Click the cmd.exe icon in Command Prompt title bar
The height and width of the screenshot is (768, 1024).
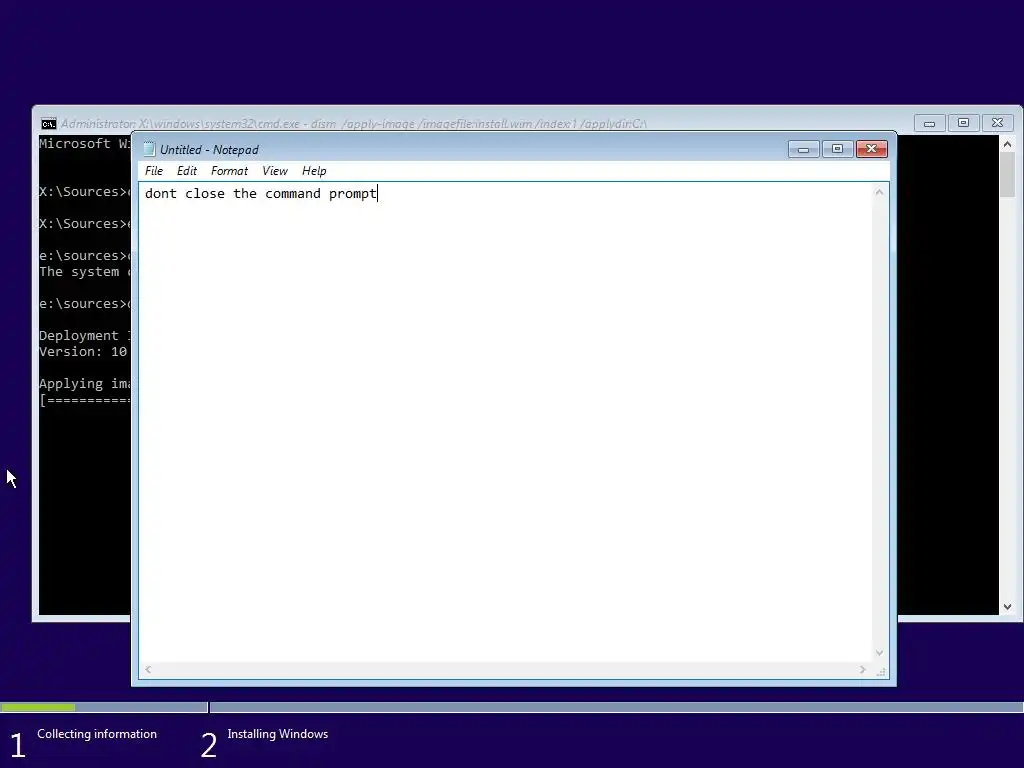pos(48,123)
